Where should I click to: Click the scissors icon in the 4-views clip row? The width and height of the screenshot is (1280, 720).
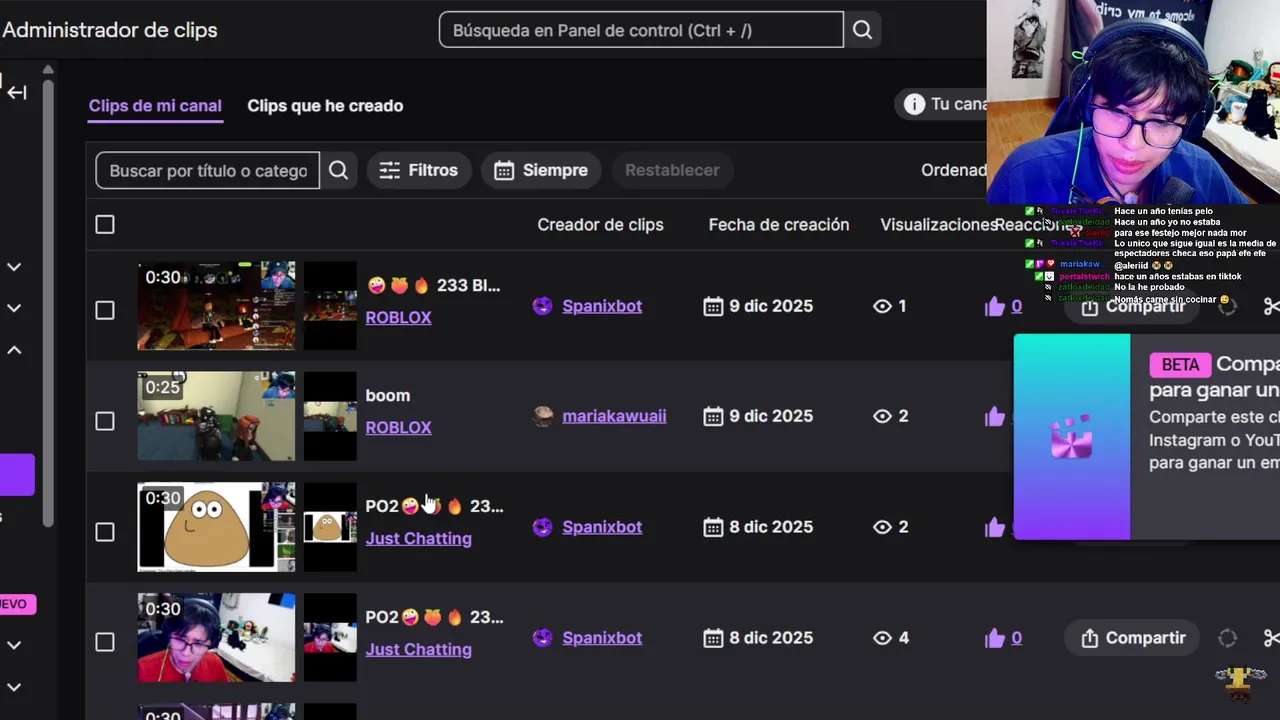pos(1271,638)
